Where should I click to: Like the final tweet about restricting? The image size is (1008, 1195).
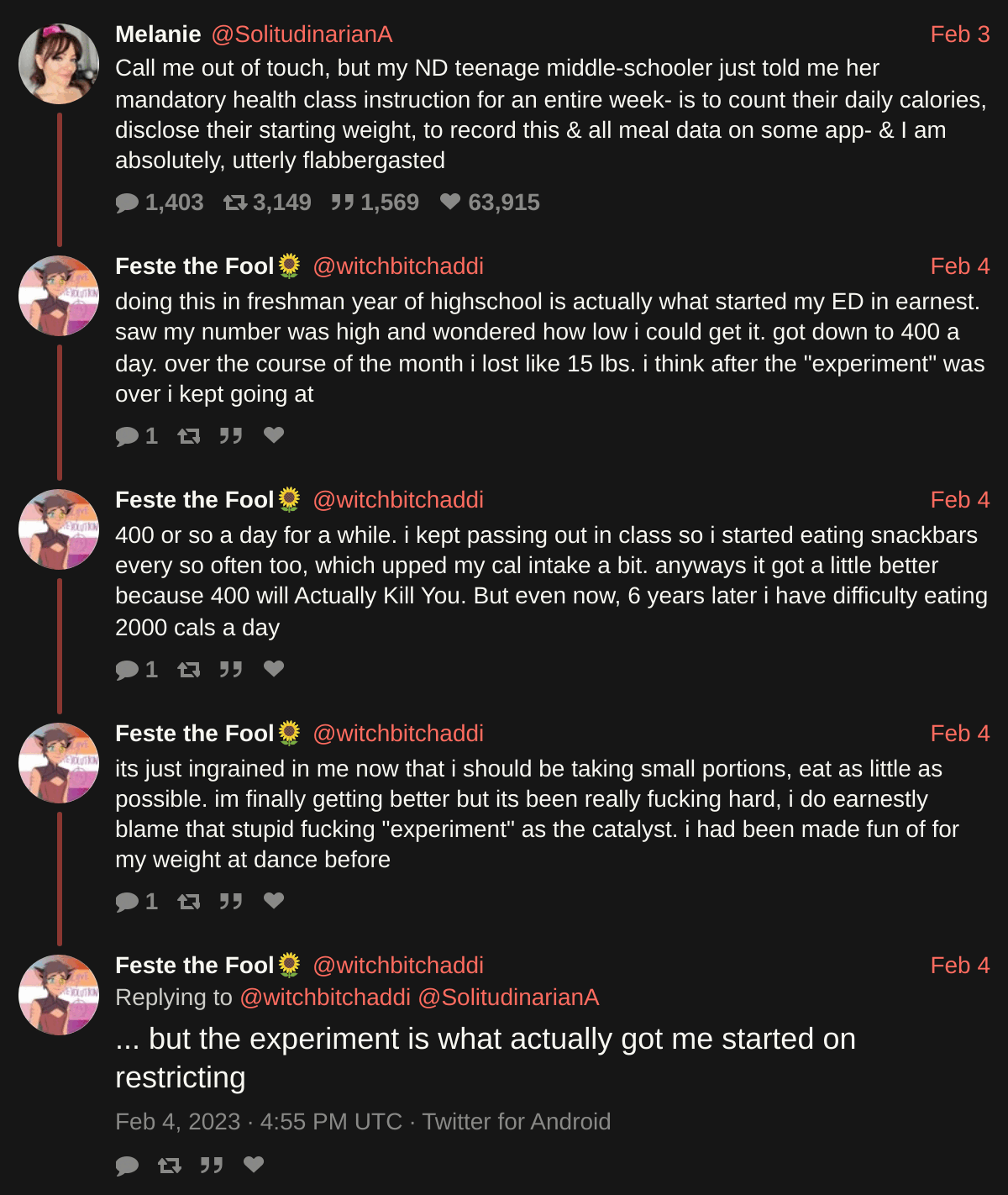pyautogui.click(x=254, y=1165)
